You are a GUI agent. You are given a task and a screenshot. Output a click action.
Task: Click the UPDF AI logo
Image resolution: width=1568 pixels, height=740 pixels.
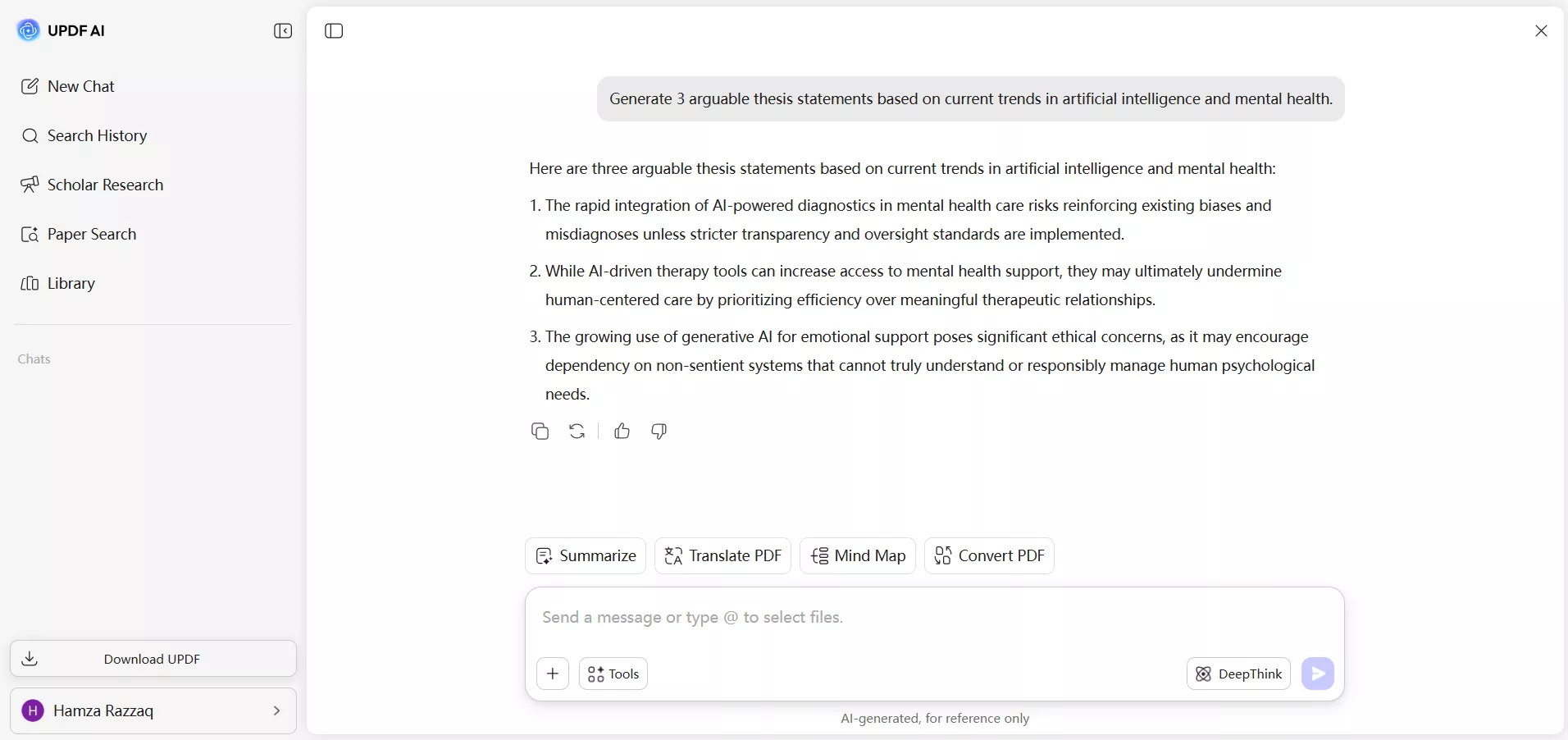coord(28,30)
